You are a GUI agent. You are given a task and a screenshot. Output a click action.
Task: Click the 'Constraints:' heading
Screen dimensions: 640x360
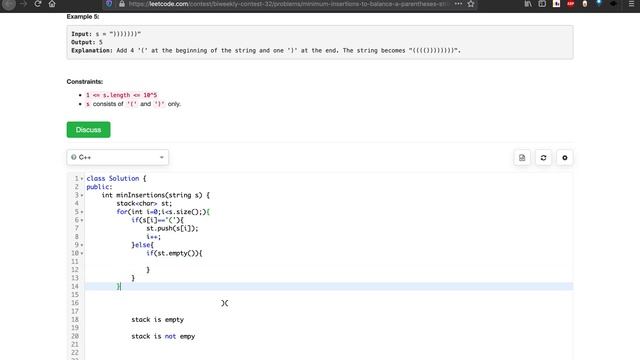(x=85, y=82)
